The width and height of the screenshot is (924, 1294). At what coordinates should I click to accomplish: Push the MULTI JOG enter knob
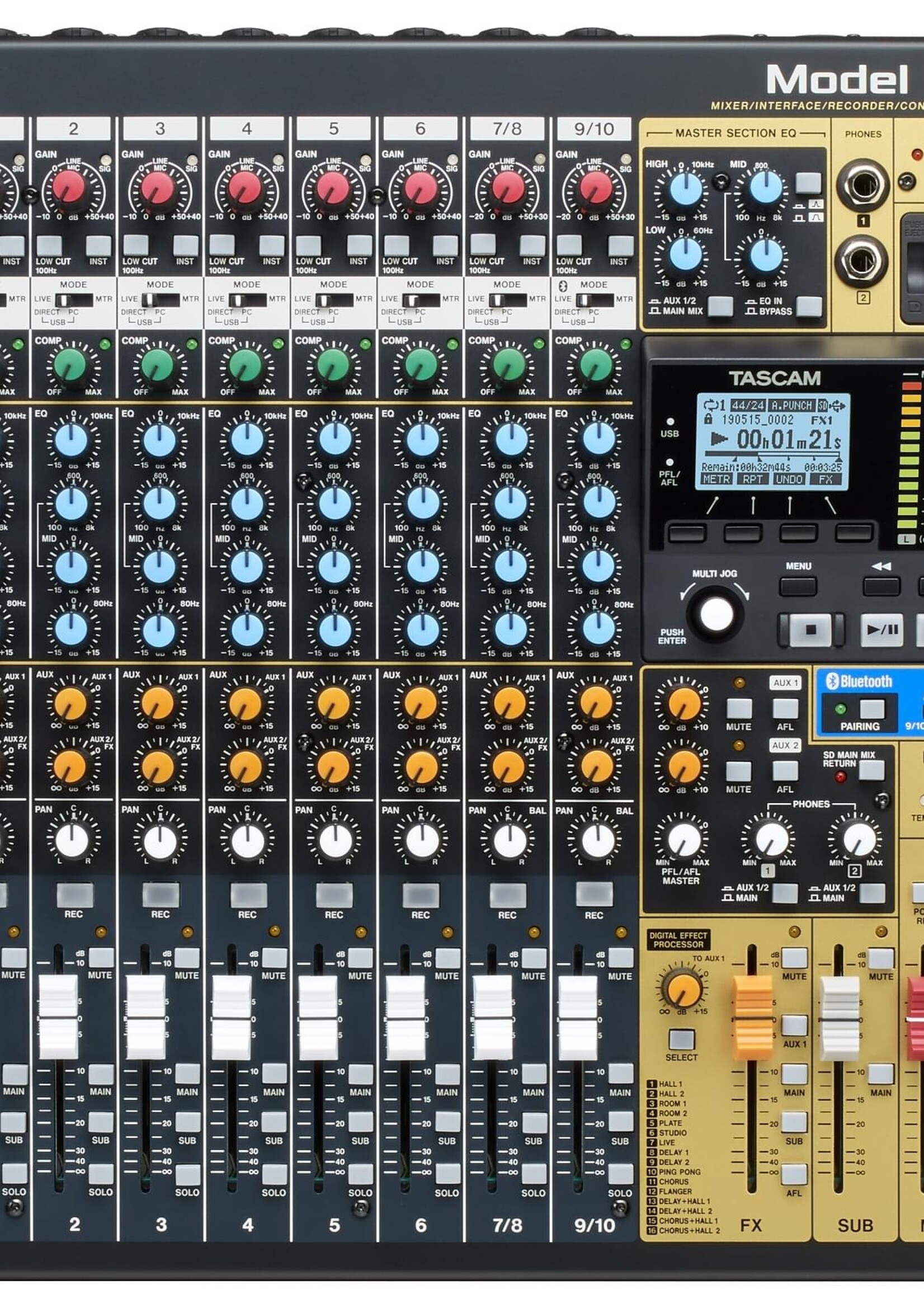click(x=715, y=615)
